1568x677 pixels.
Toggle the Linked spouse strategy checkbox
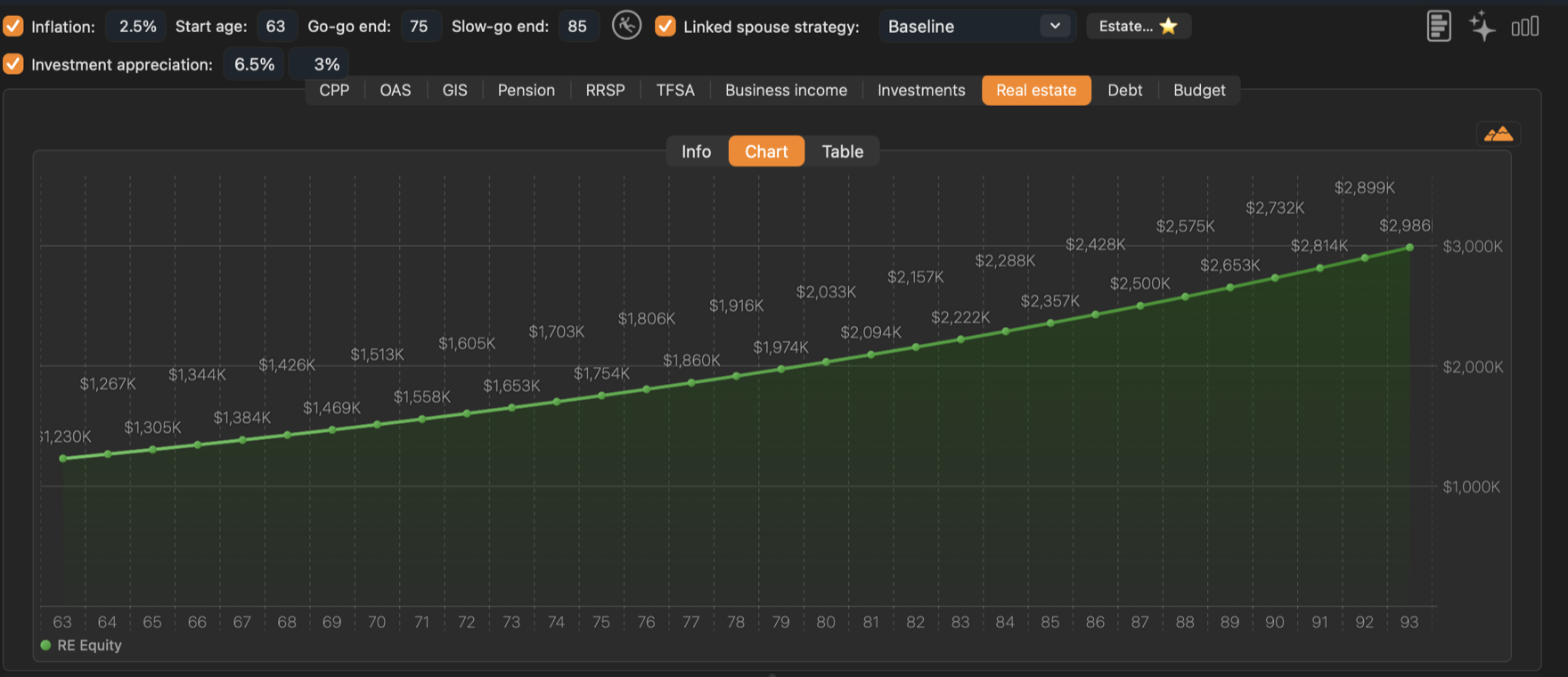tap(665, 26)
